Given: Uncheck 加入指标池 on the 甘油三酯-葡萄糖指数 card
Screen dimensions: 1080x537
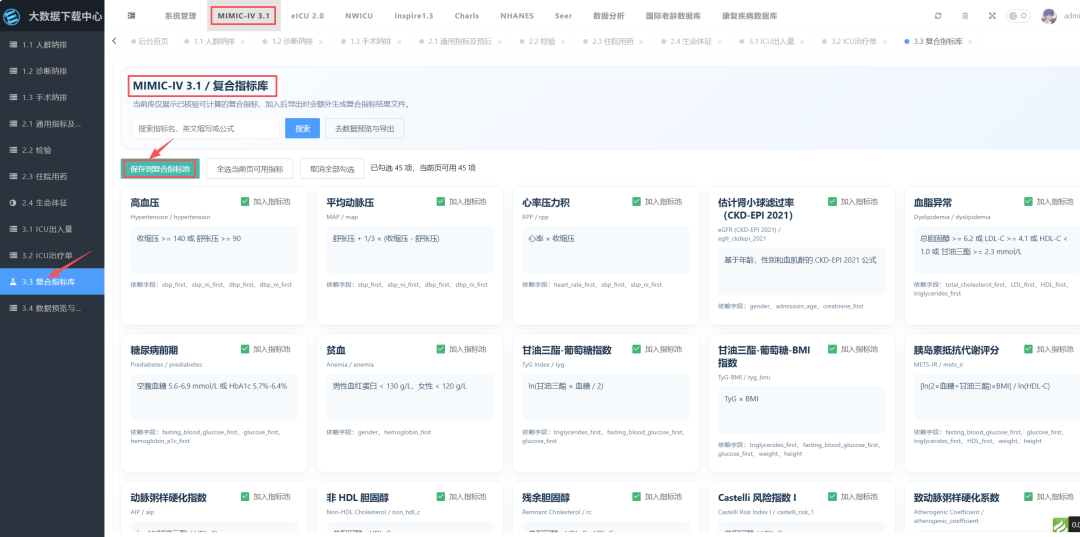Looking at the screenshot, I should click(636, 349).
